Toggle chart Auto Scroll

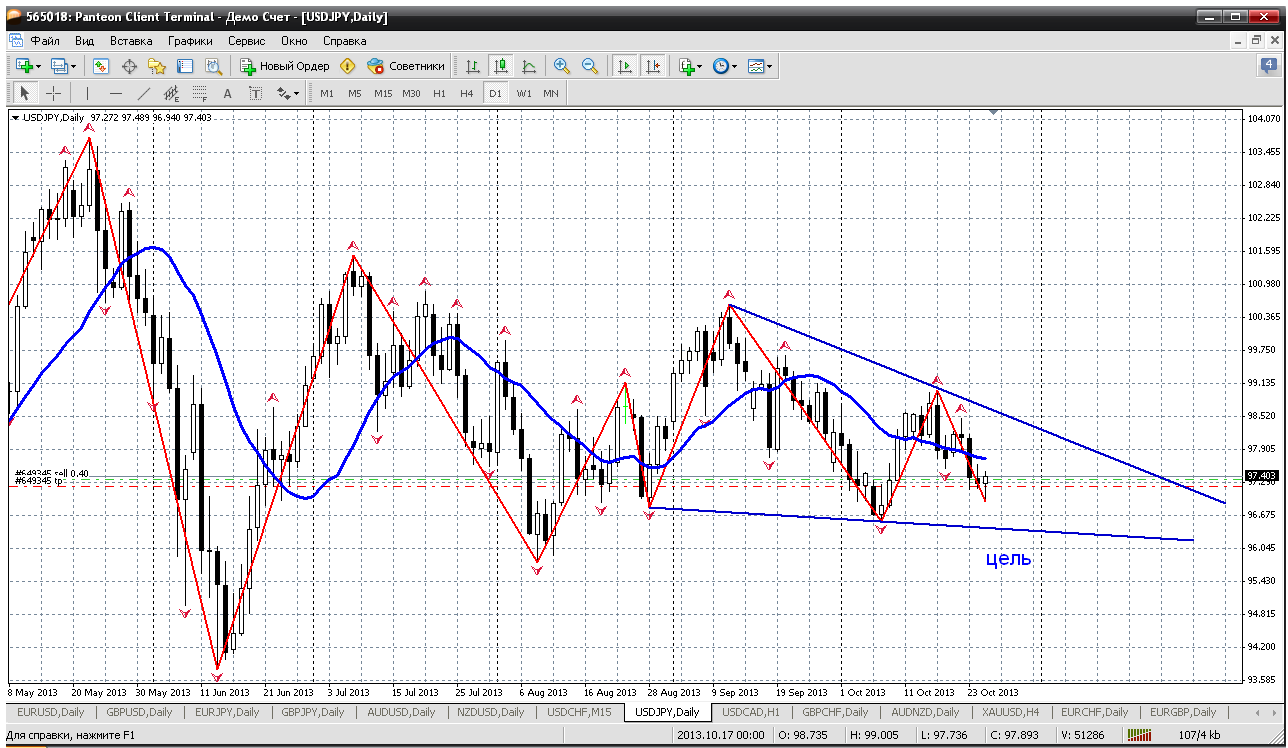pos(625,66)
